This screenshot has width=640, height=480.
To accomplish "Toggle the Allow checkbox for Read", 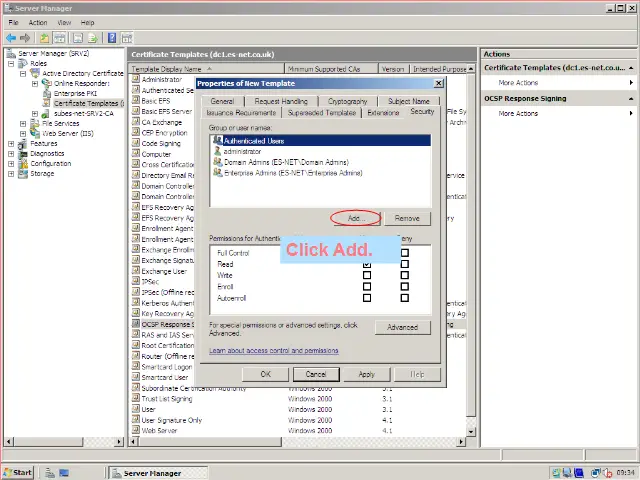I will [x=367, y=264].
